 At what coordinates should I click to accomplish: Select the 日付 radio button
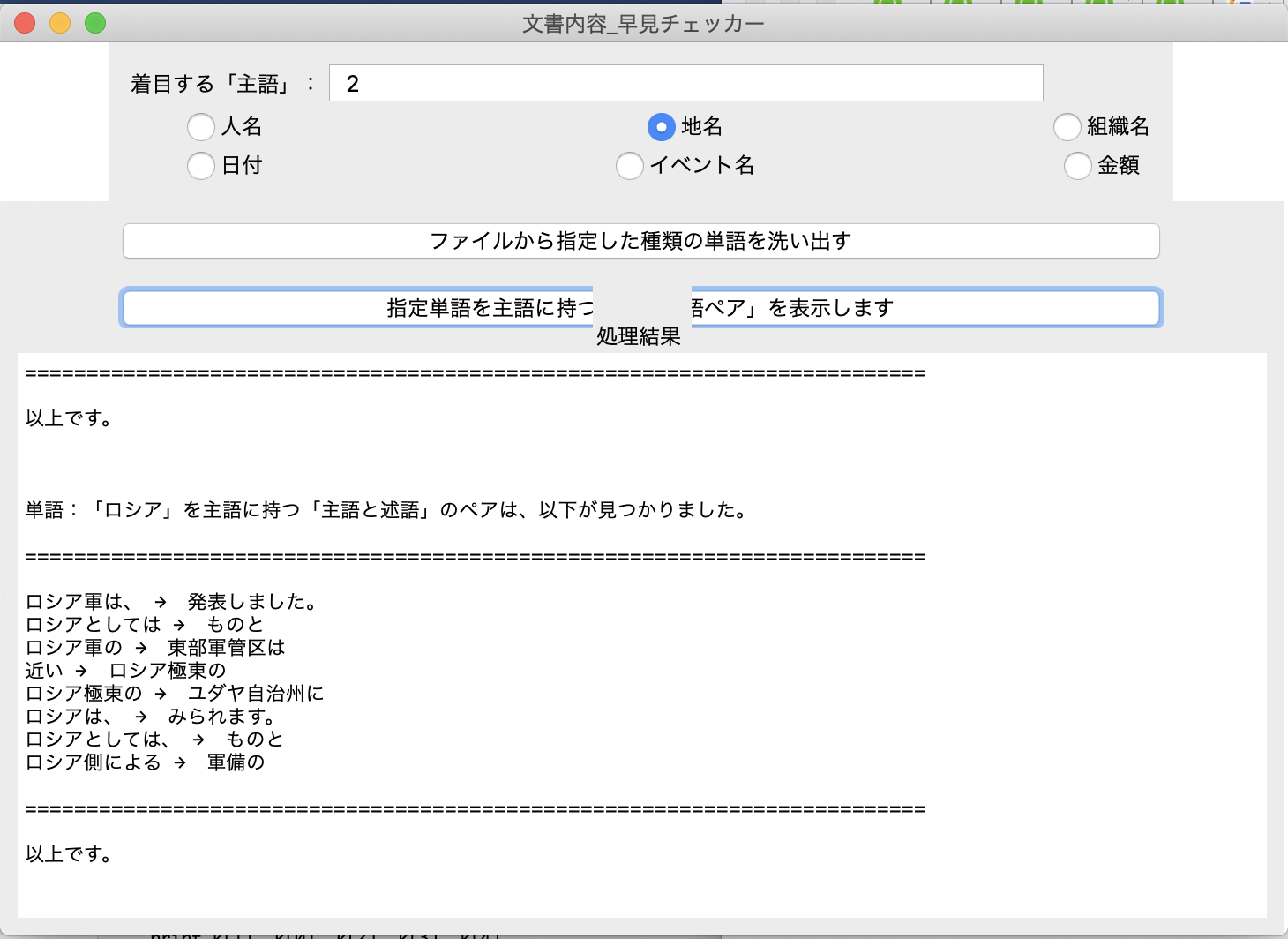(x=200, y=166)
